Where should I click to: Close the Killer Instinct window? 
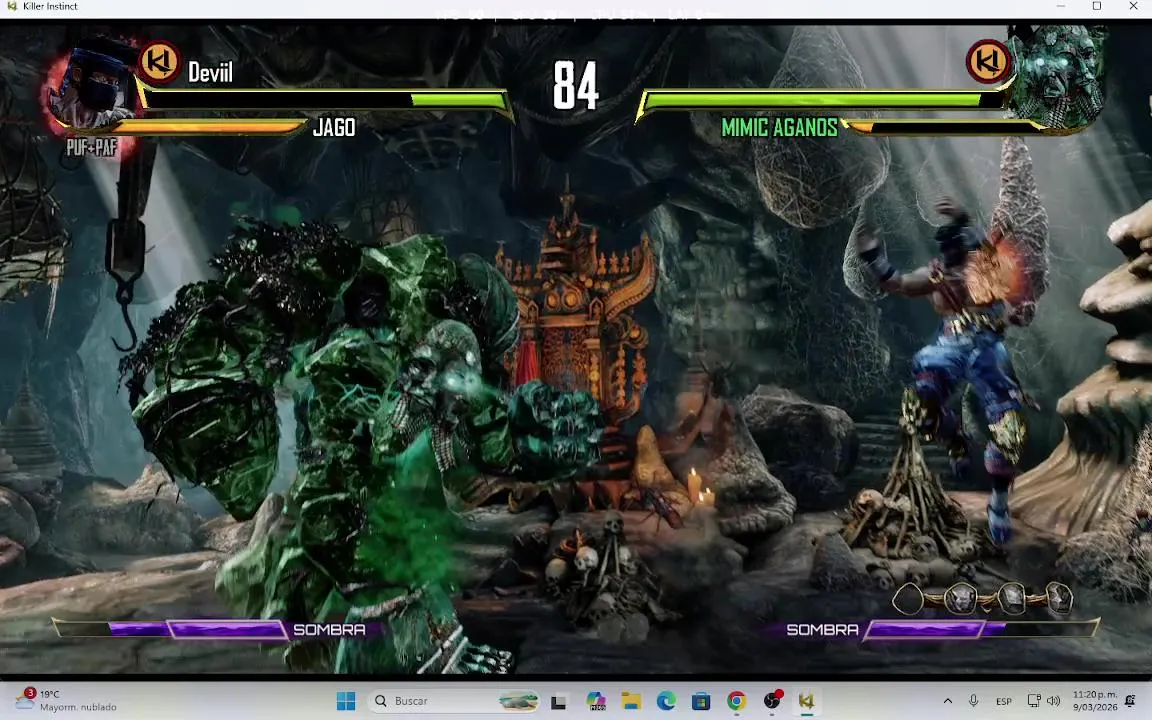1134,7
